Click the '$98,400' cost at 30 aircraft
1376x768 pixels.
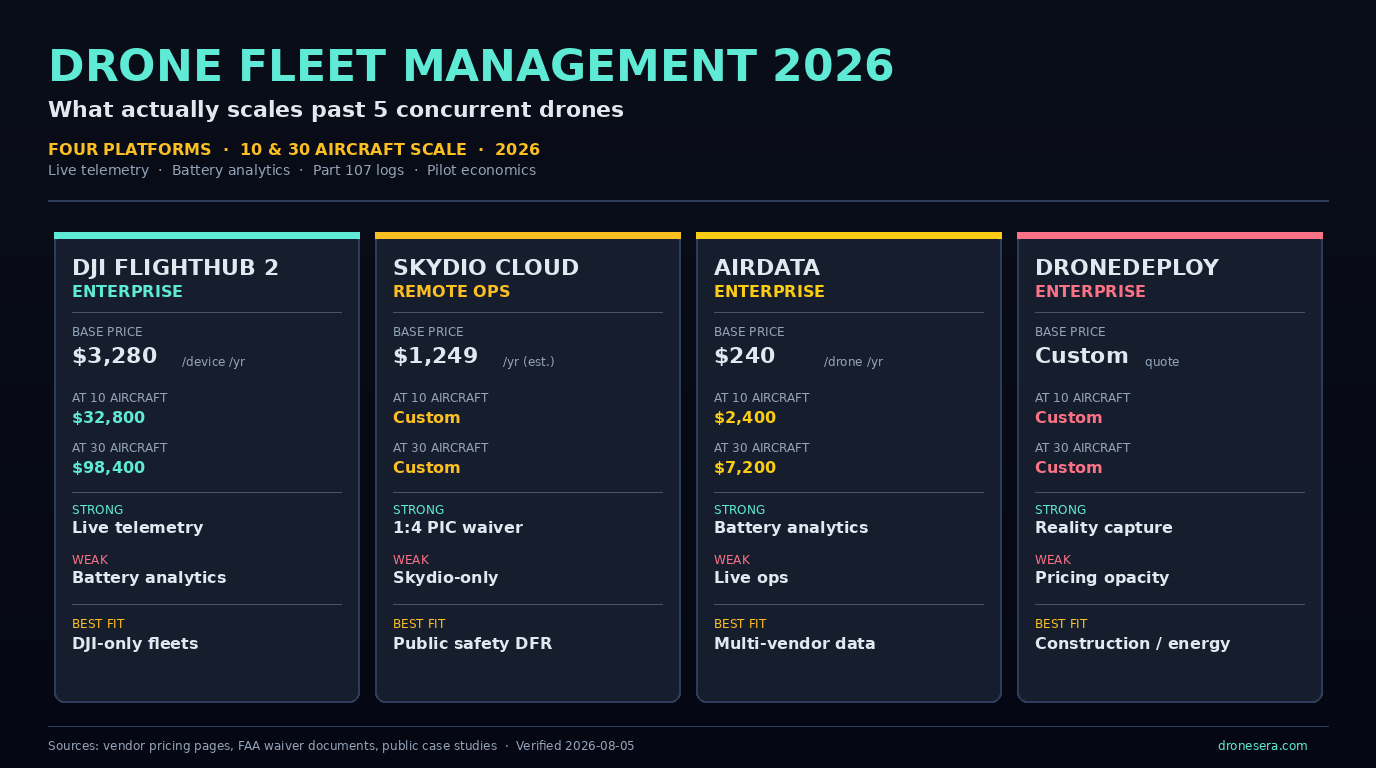click(108, 468)
